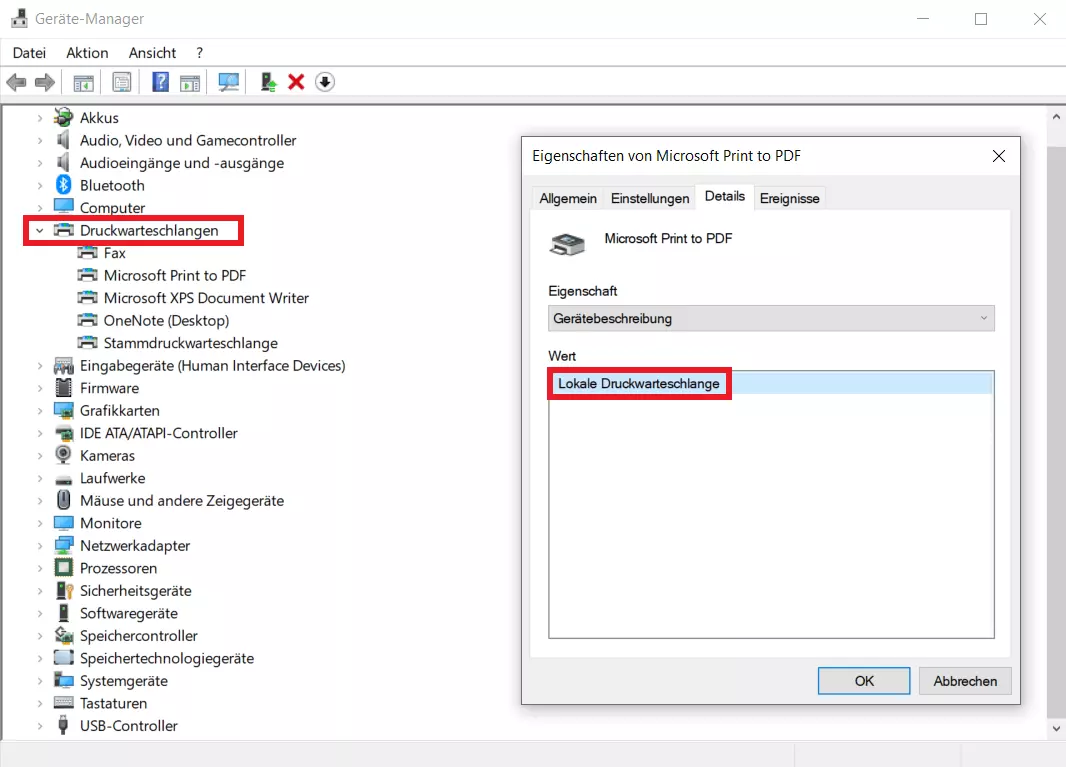Open the Eigenschaft dropdown showing Gerätebeschreibung
Image resolution: width=1066 pixels, height=767 pixels.
tap(771, 318)
